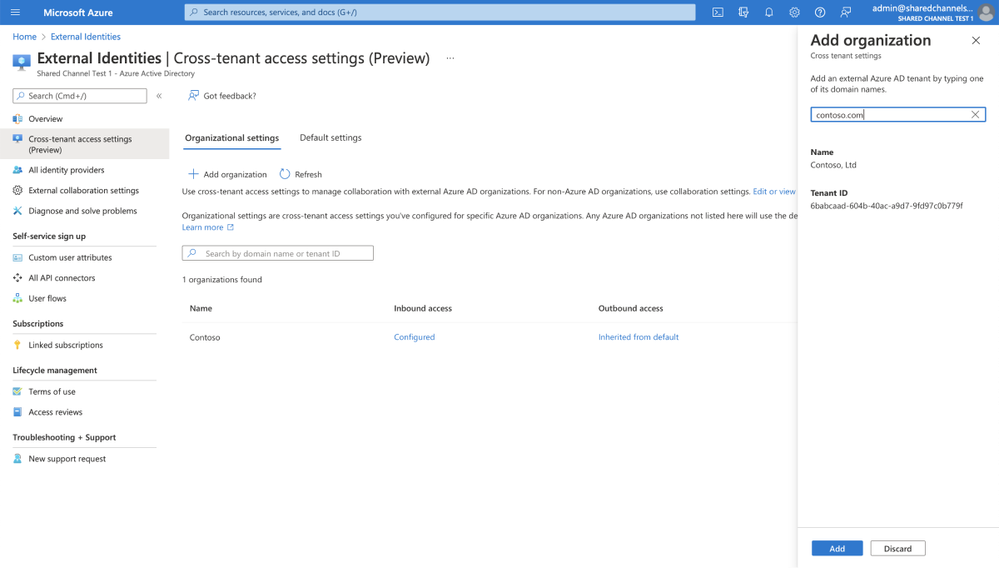The image size is (999, 568).
Task: Click the feedback icon in top bar
Action: [x=845, y=12]
